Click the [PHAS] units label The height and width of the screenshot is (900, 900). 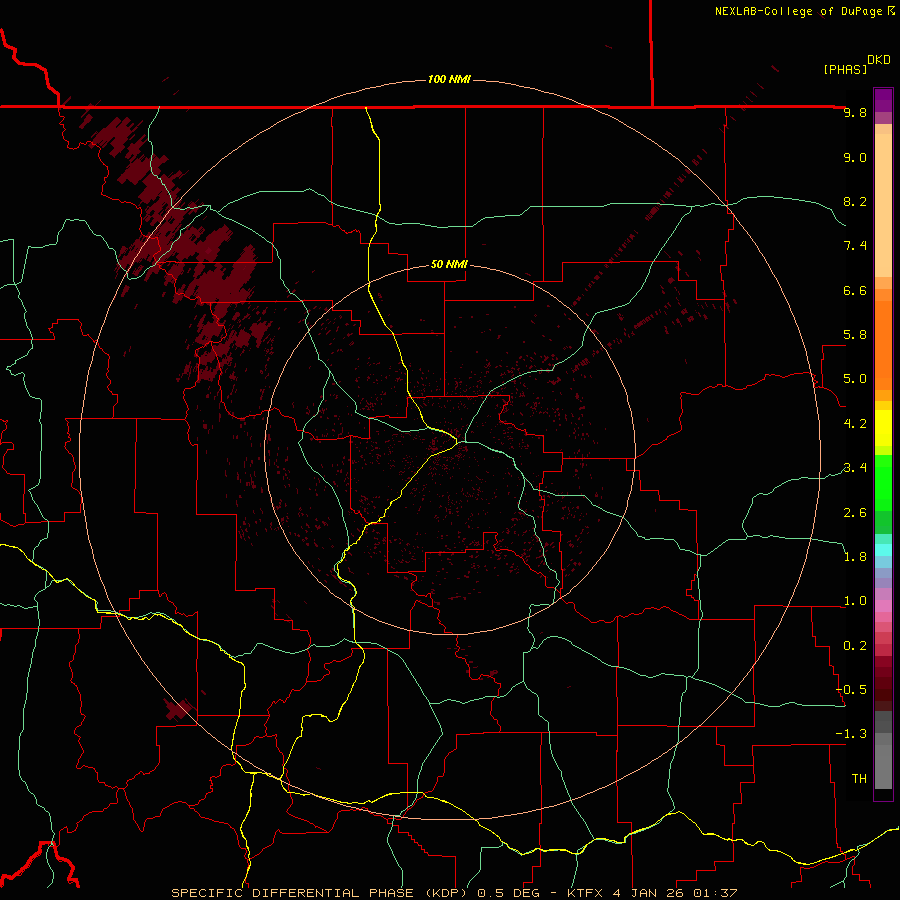(x=845, y=69)
